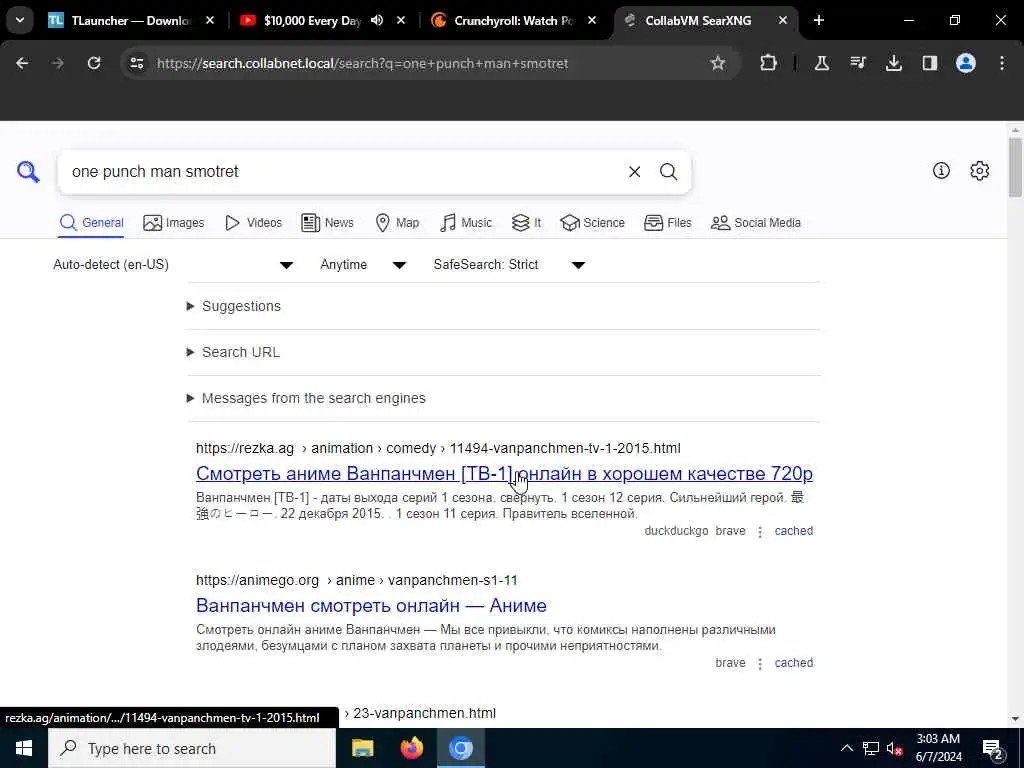Click the muted volume tray icon
Viewport: 1024px width, 768px height.
(x=894, y=748)
